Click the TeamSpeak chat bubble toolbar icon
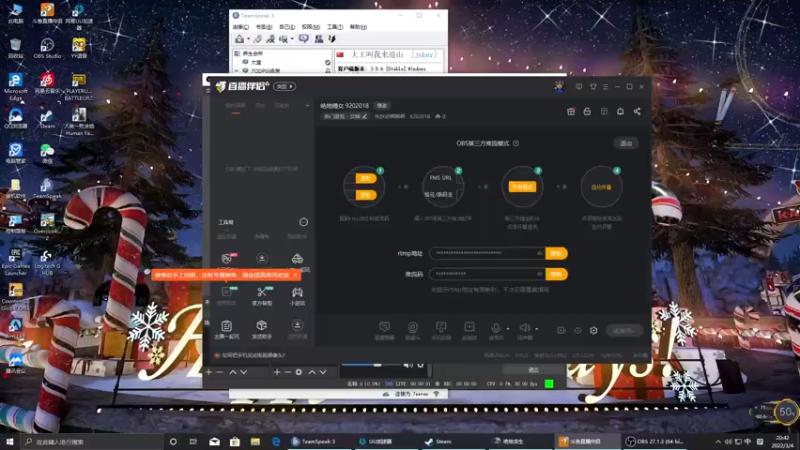This screenshot has height=450, width=800. click(304, 39)
